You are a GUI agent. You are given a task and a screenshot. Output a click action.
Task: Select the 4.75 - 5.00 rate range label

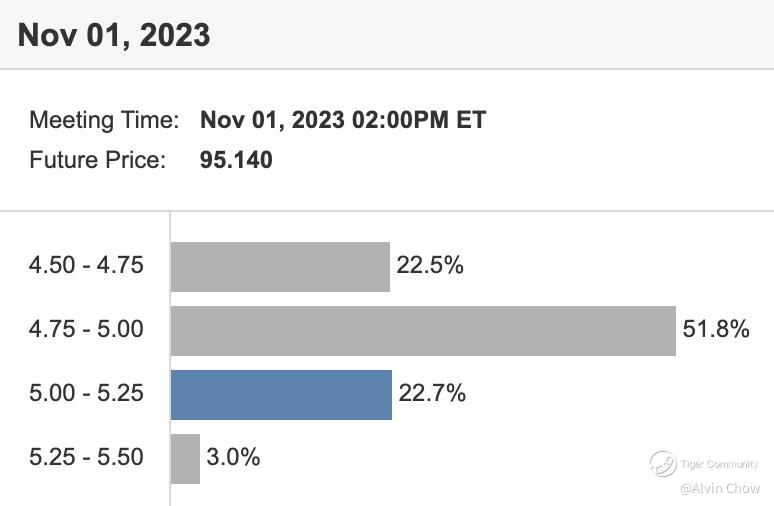[x=86, y=329]
